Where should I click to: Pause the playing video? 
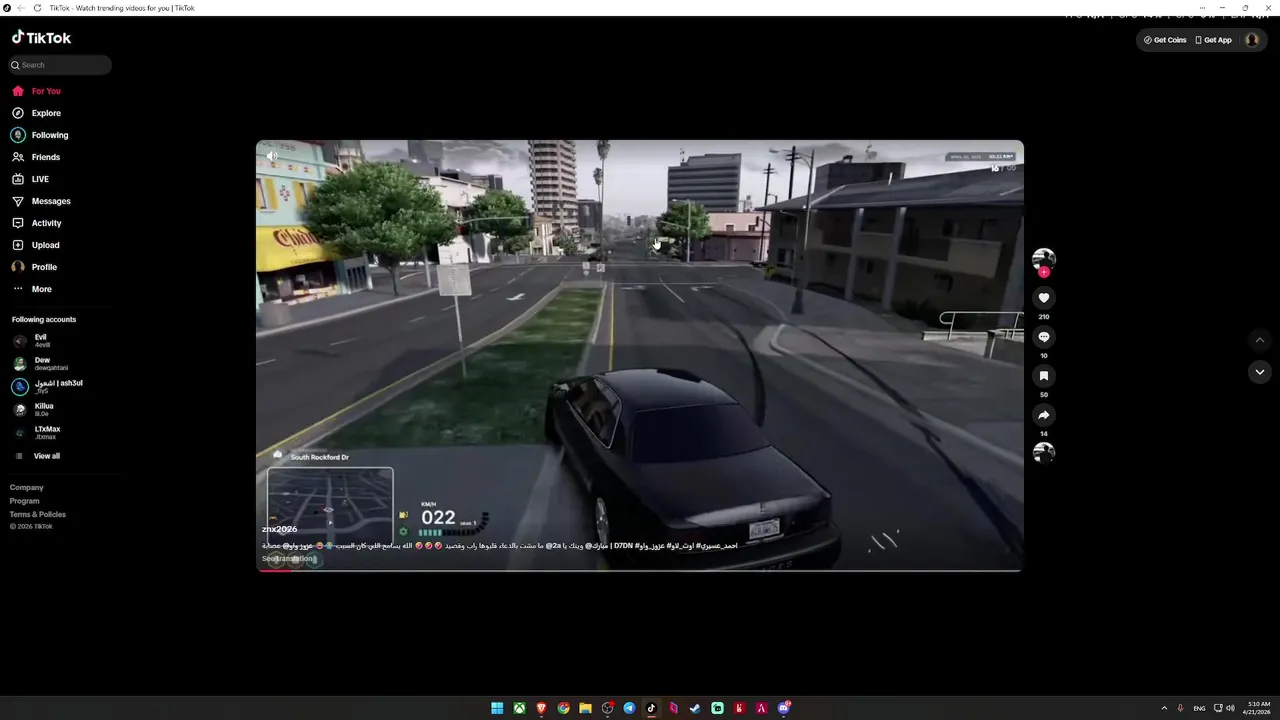(640, 355)
